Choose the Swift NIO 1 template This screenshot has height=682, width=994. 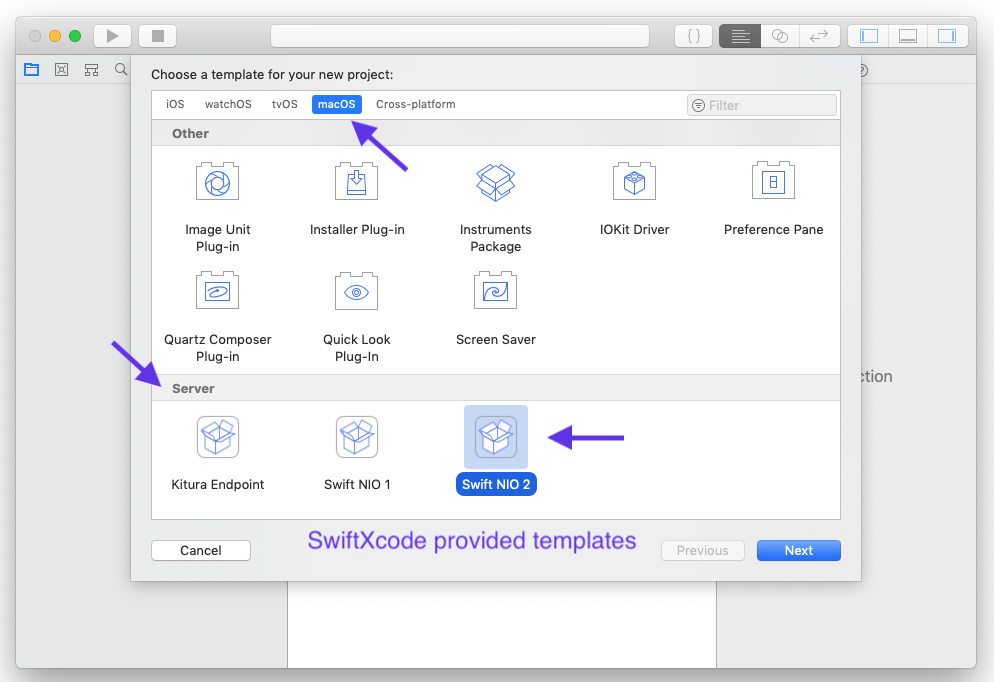tap(357, 454)
